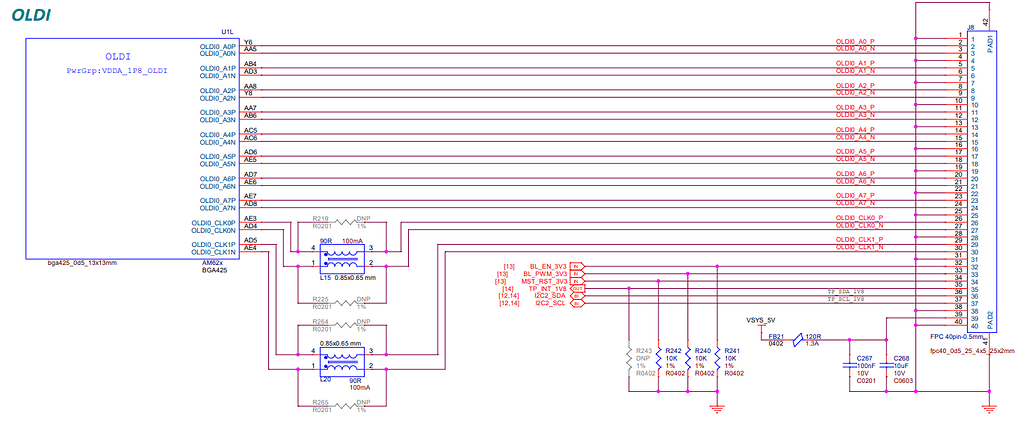
Task: Click the ground symbol below connector J8
Action: point(987,409)
